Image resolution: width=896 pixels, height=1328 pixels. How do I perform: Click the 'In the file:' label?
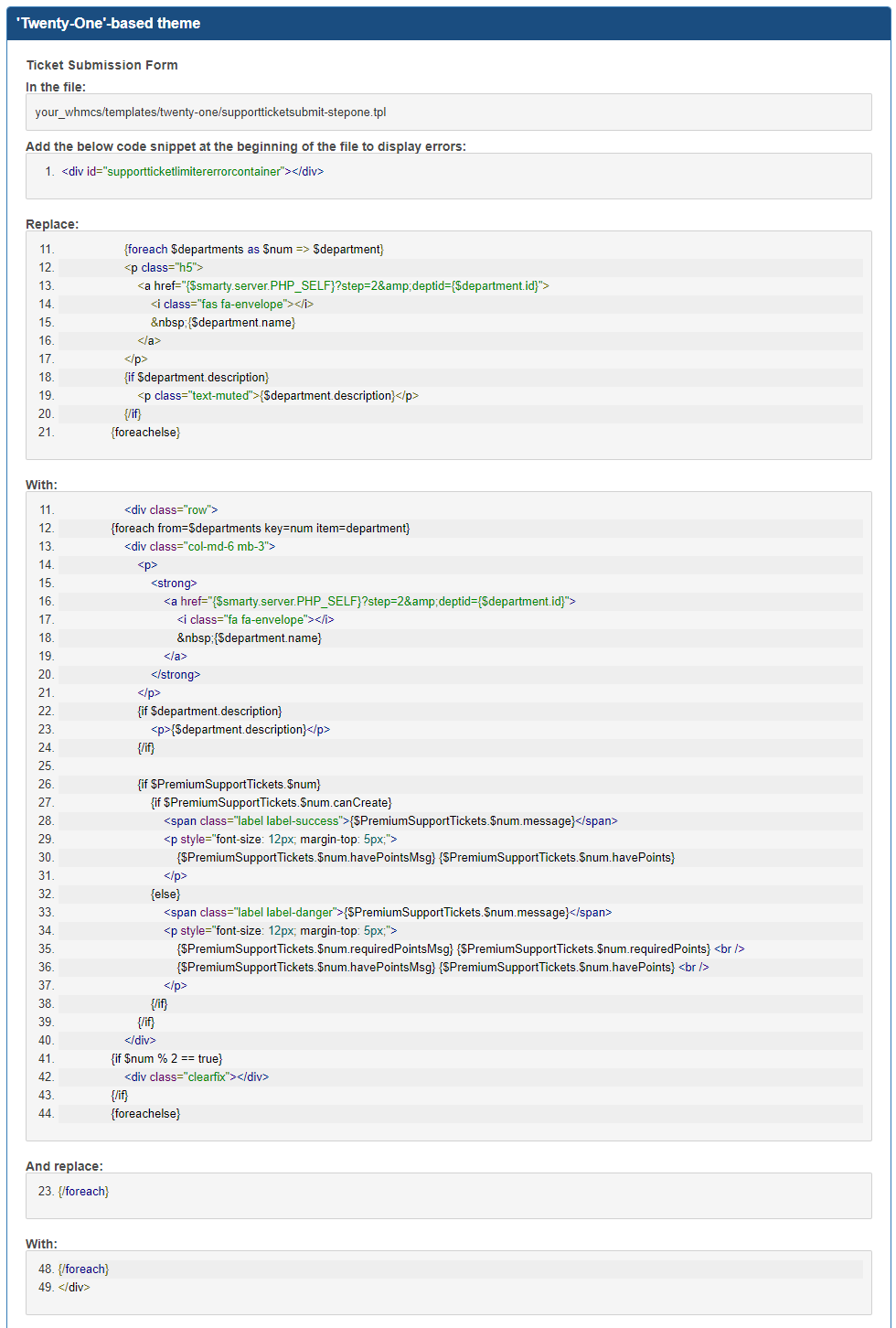tap(56, 87)
